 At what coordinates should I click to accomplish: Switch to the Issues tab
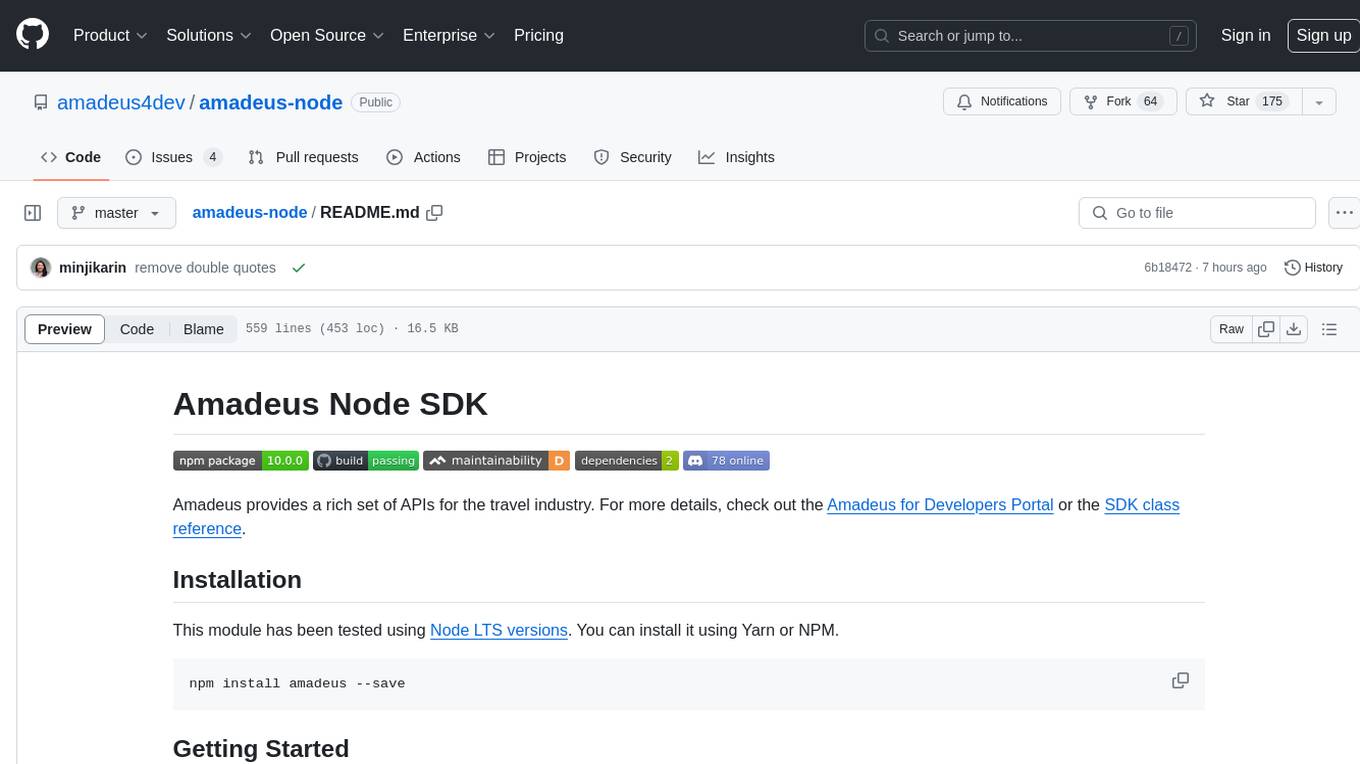click(173, 157)
